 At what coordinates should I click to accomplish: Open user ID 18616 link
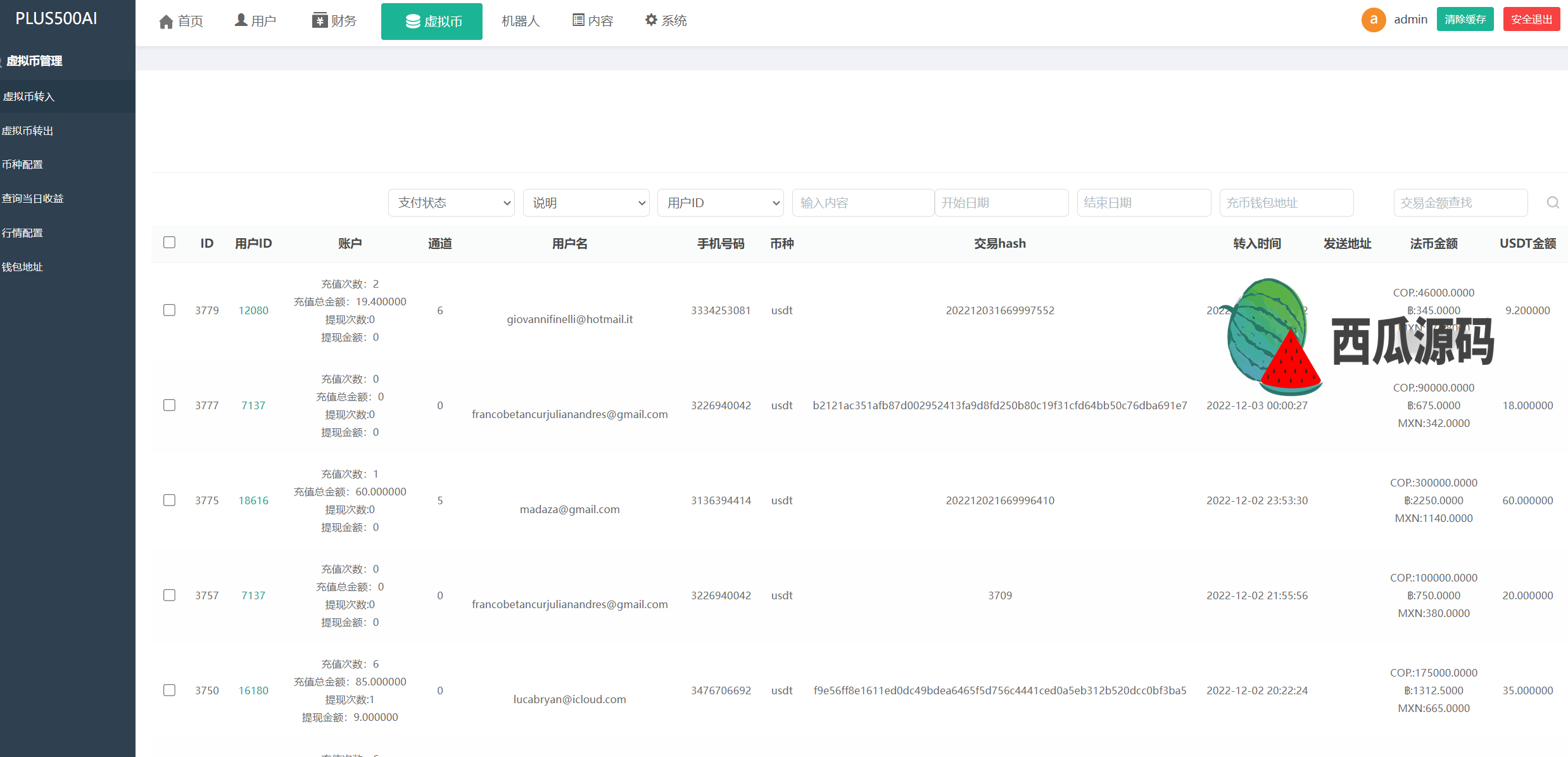click(x=253, y=500)
